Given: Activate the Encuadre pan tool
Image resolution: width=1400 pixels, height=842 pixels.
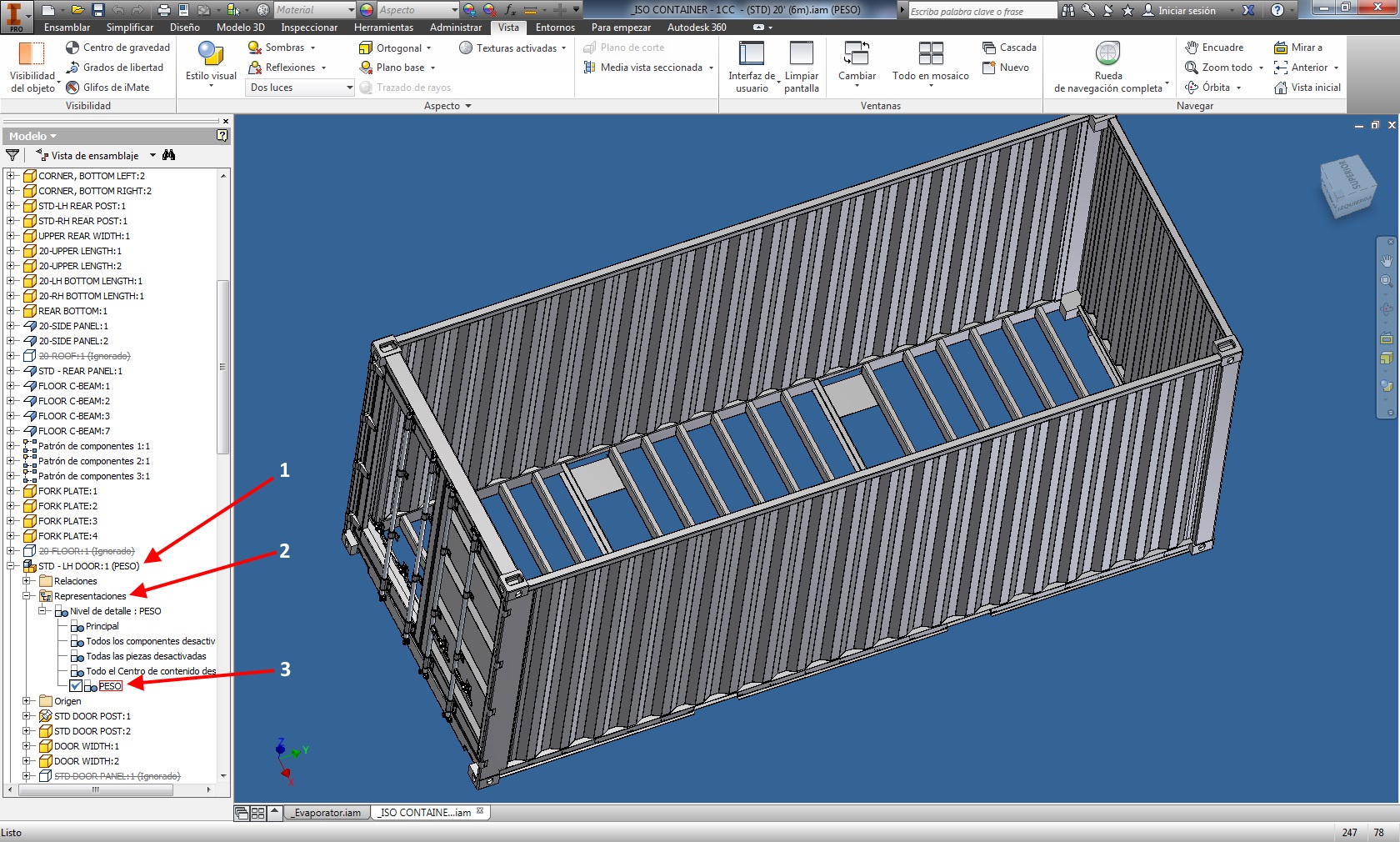Looking at the screenshot, I should tap(1214, 48).
